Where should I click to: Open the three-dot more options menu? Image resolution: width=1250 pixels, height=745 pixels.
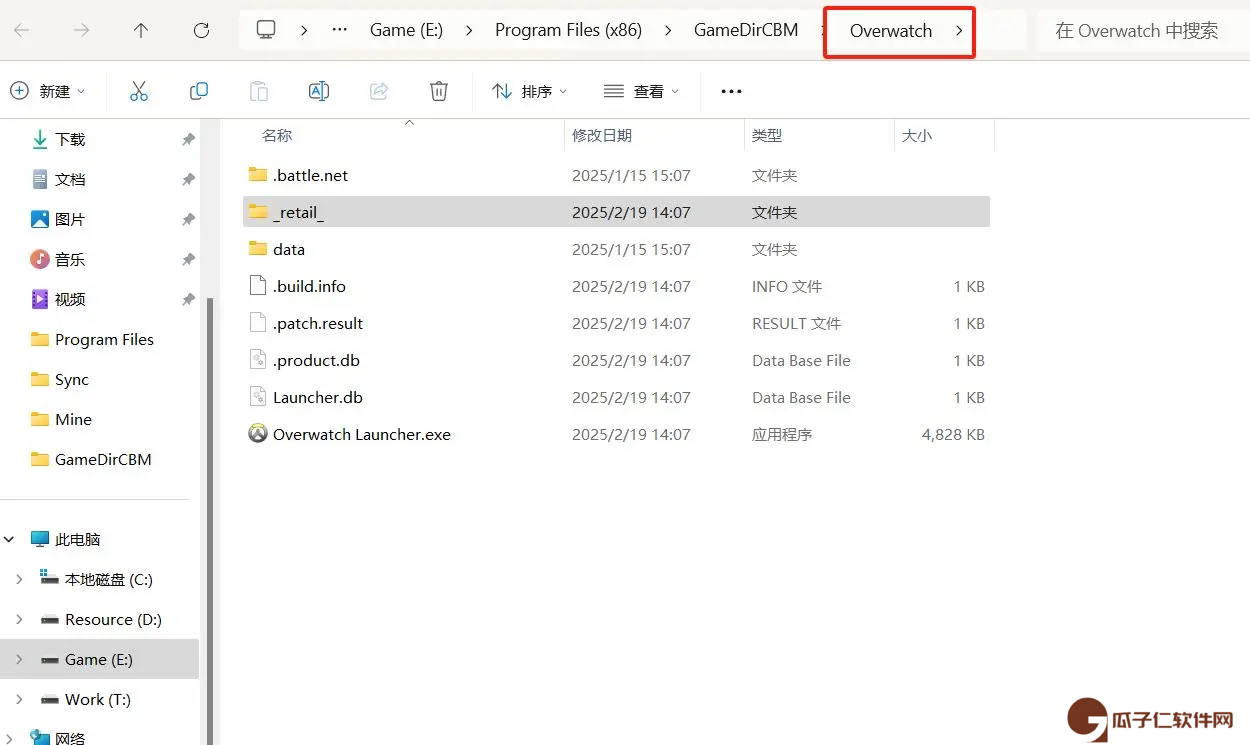click(731, 91)
